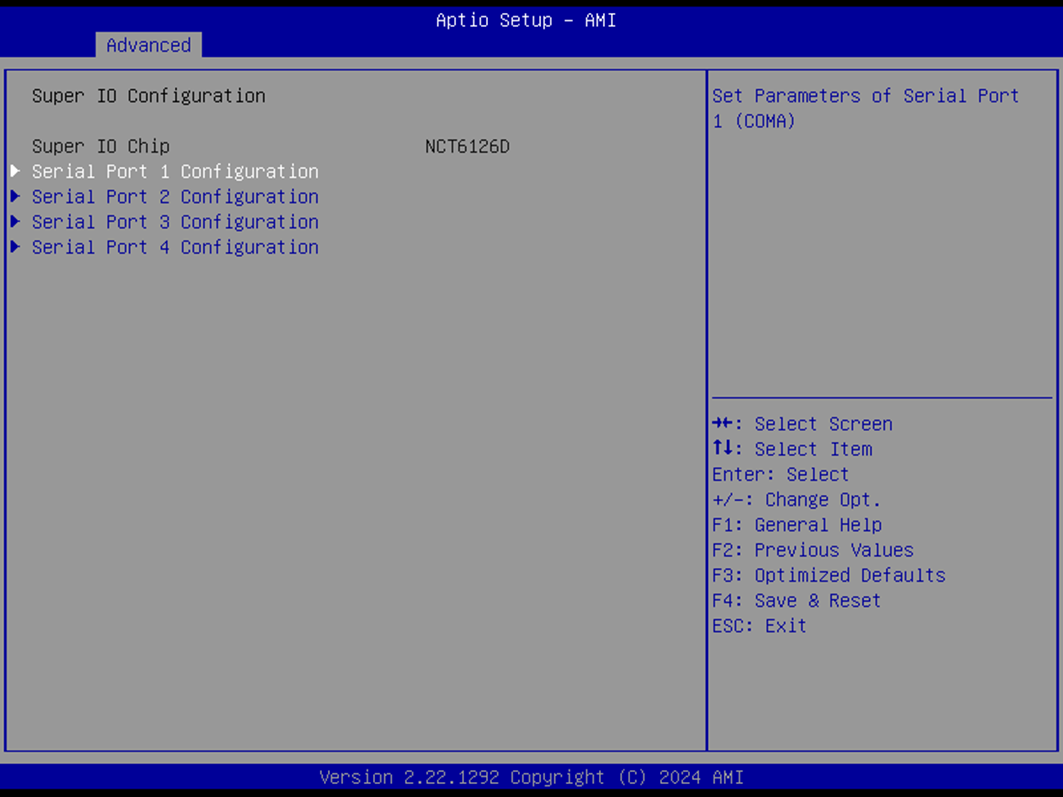Click the Serial Port 2 disclosure arrow icon
Screen dimensions: 1063x797
pyautogui.click(x=15, y=196)
